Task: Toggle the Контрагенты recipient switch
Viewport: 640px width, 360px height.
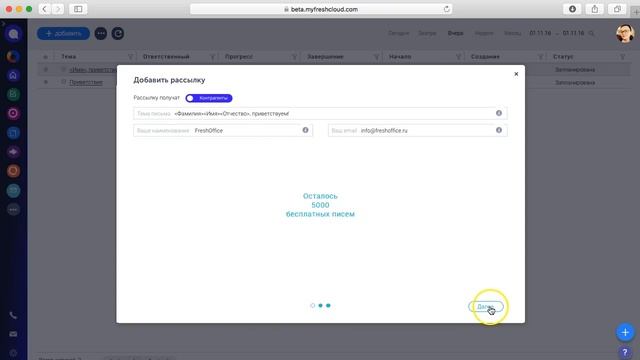Action: pyautogui.click(x=209, y=98)
